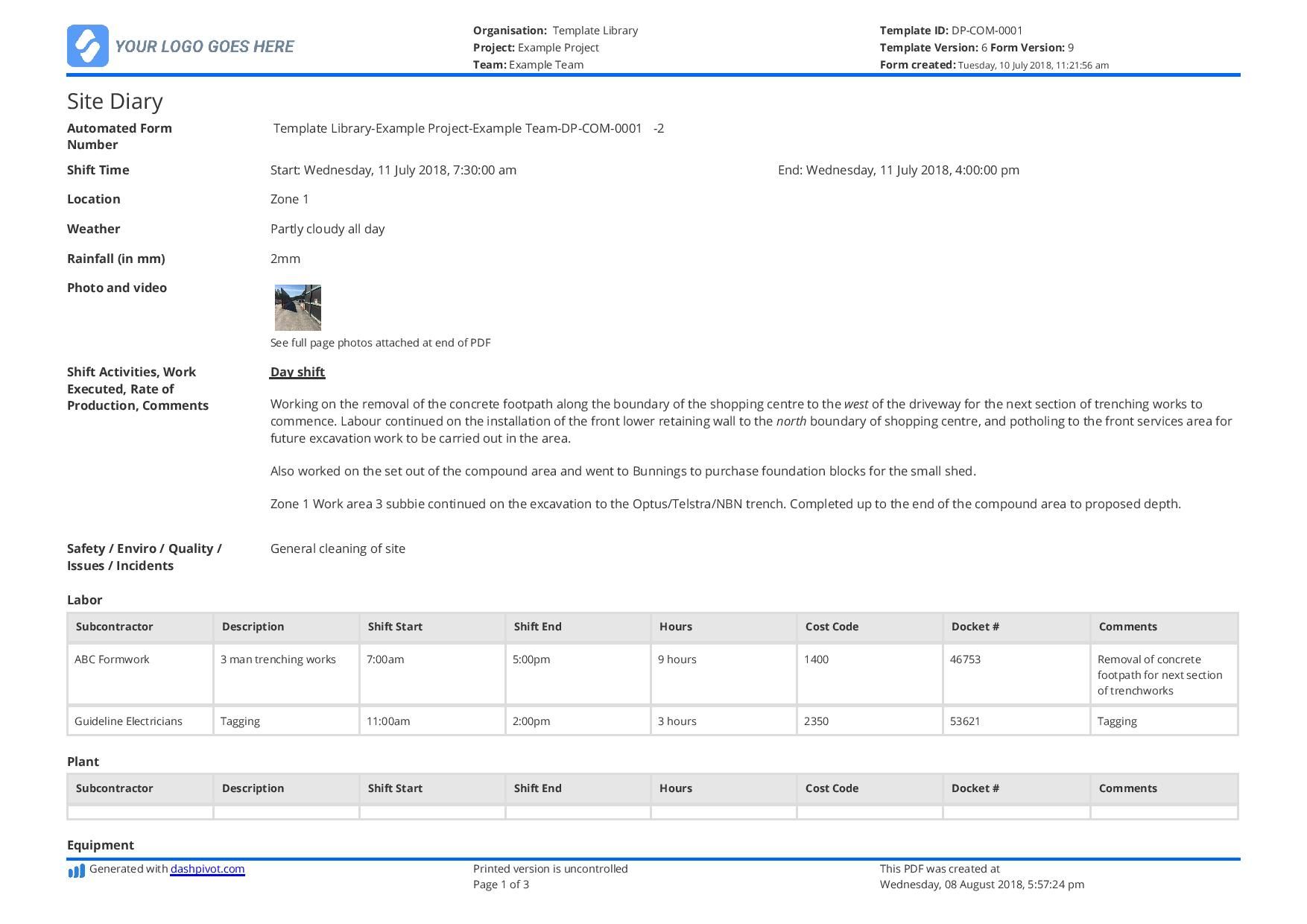Screen dimensions: 1307x924
Task: Click 'General cleaning of site' text
Action: point(338,548)
